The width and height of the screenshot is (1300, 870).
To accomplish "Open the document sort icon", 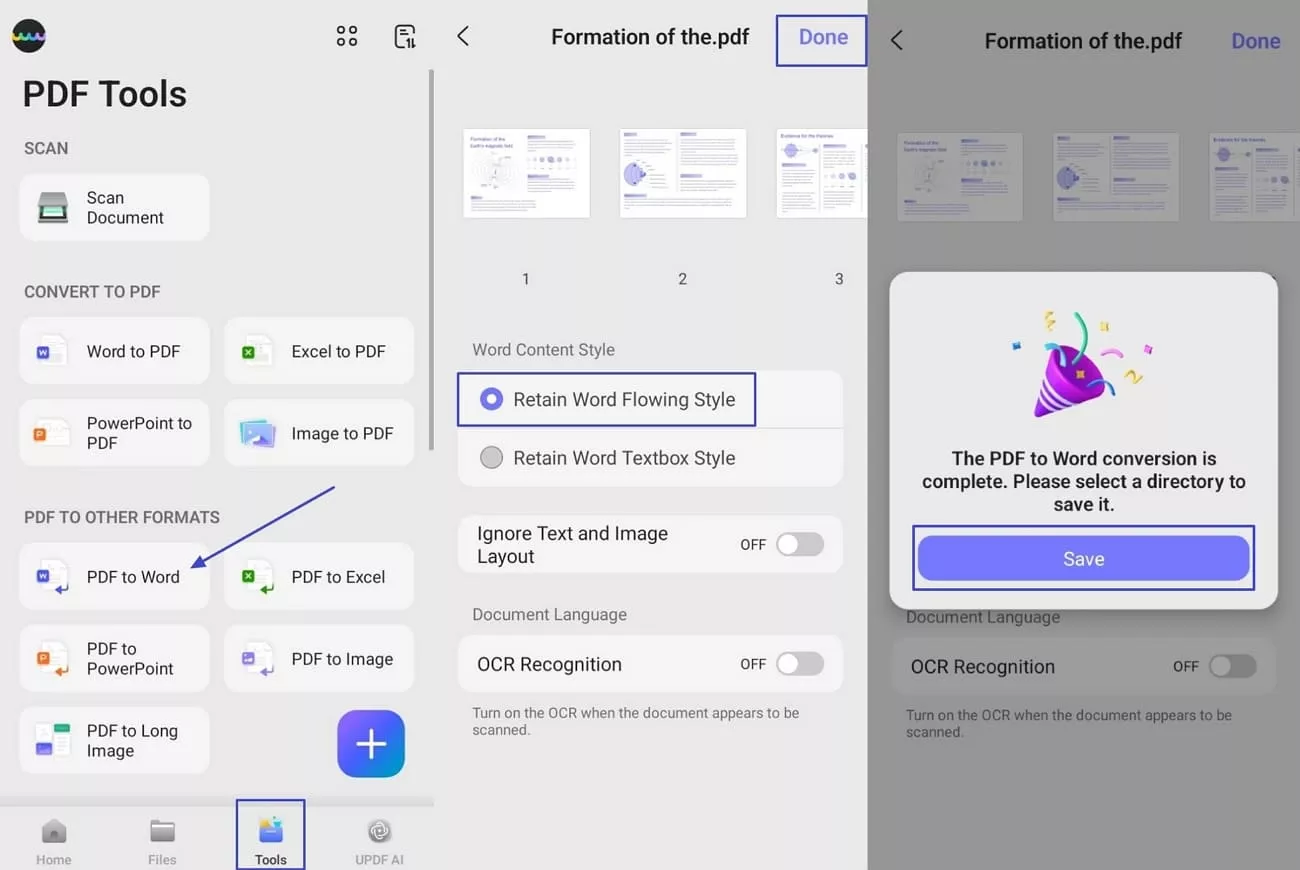I will click(x=405, y=35).
